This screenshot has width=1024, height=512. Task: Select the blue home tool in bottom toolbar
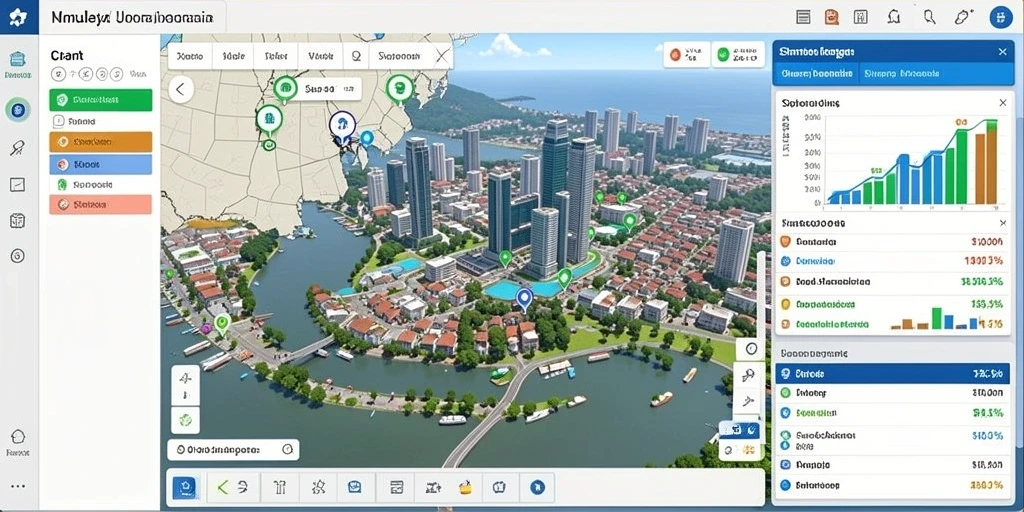coord(185,487)
